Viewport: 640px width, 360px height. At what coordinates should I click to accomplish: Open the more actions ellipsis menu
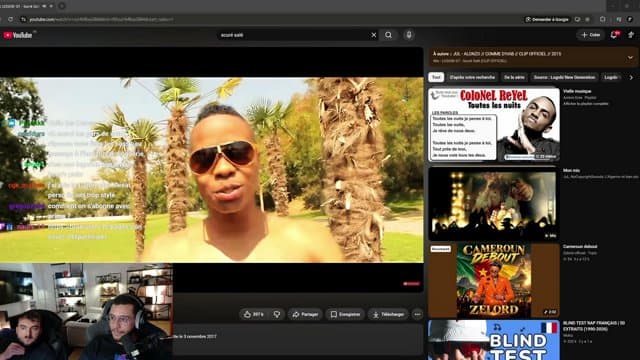[x=417, y=314]
